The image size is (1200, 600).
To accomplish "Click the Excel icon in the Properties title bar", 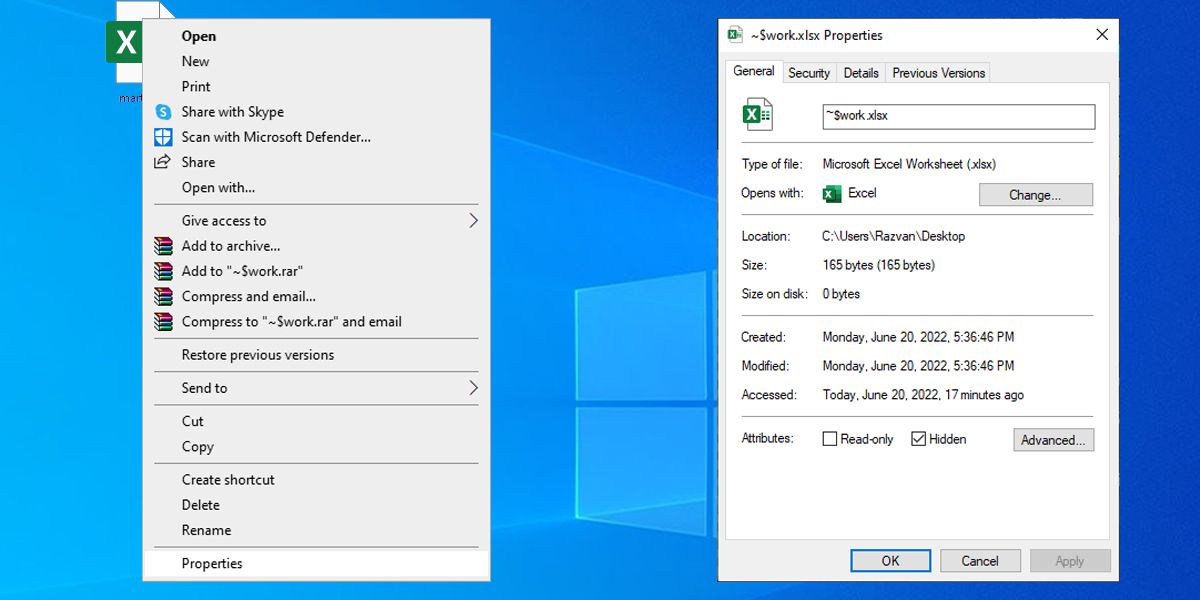I will (735, 35).
